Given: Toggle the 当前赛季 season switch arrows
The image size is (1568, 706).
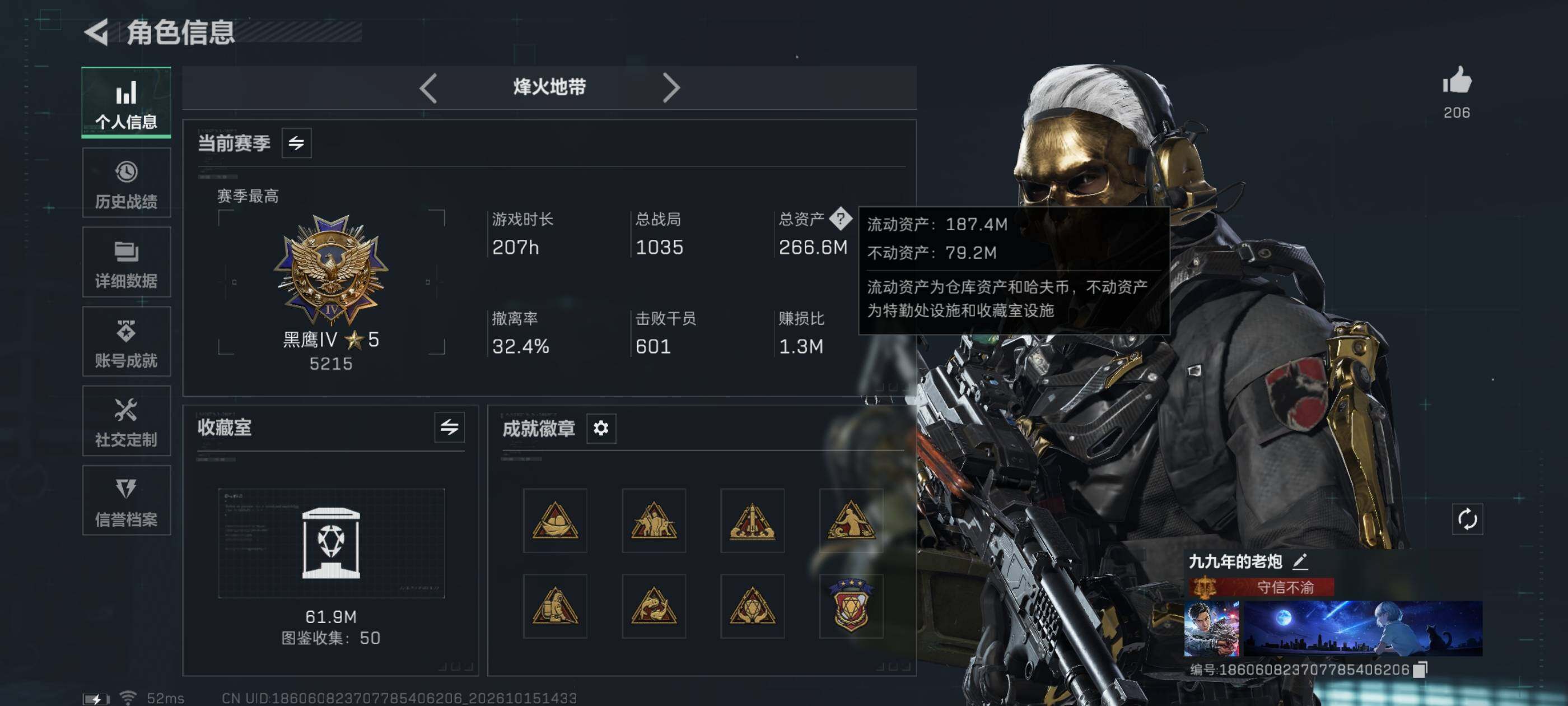Looking at the screenshot, I should pos(296,142).
